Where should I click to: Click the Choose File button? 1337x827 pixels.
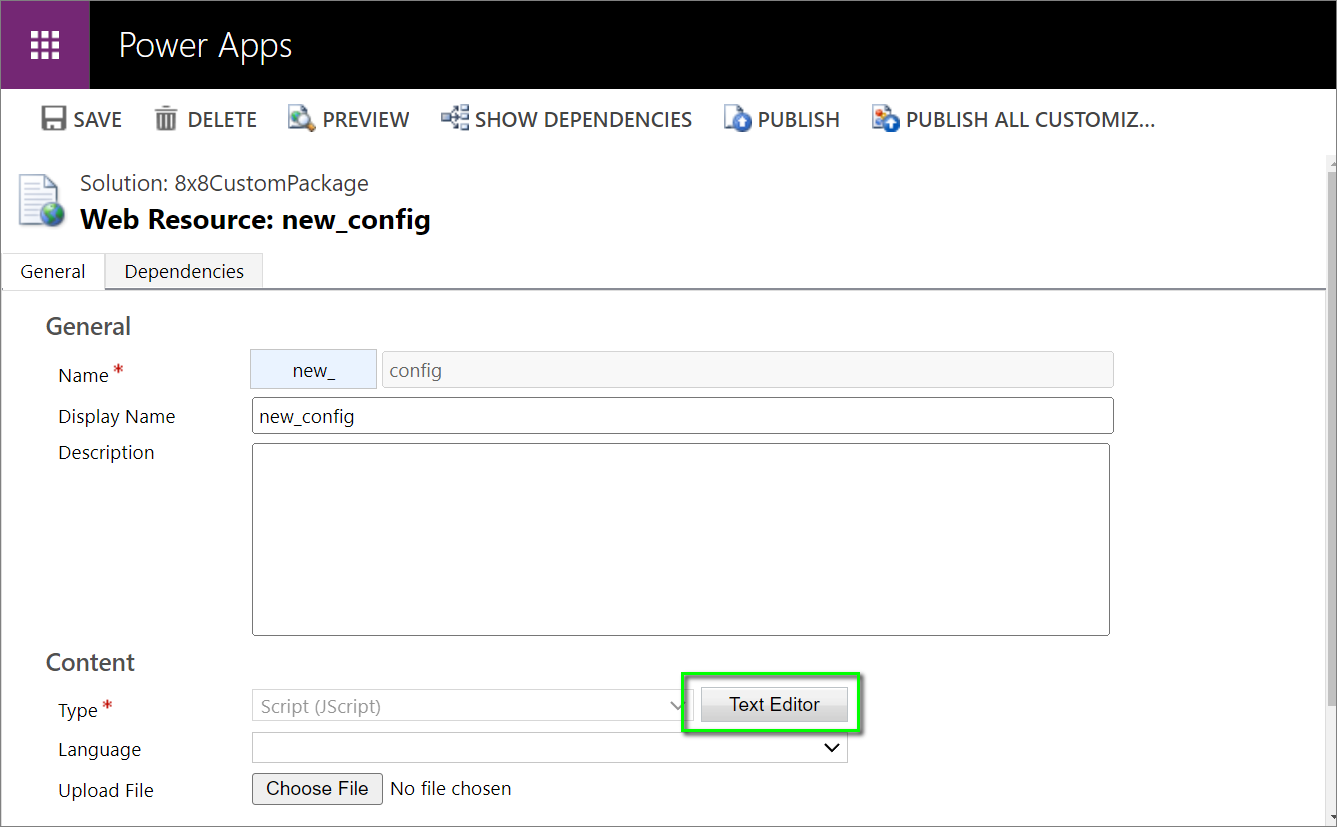pos(317,789)
